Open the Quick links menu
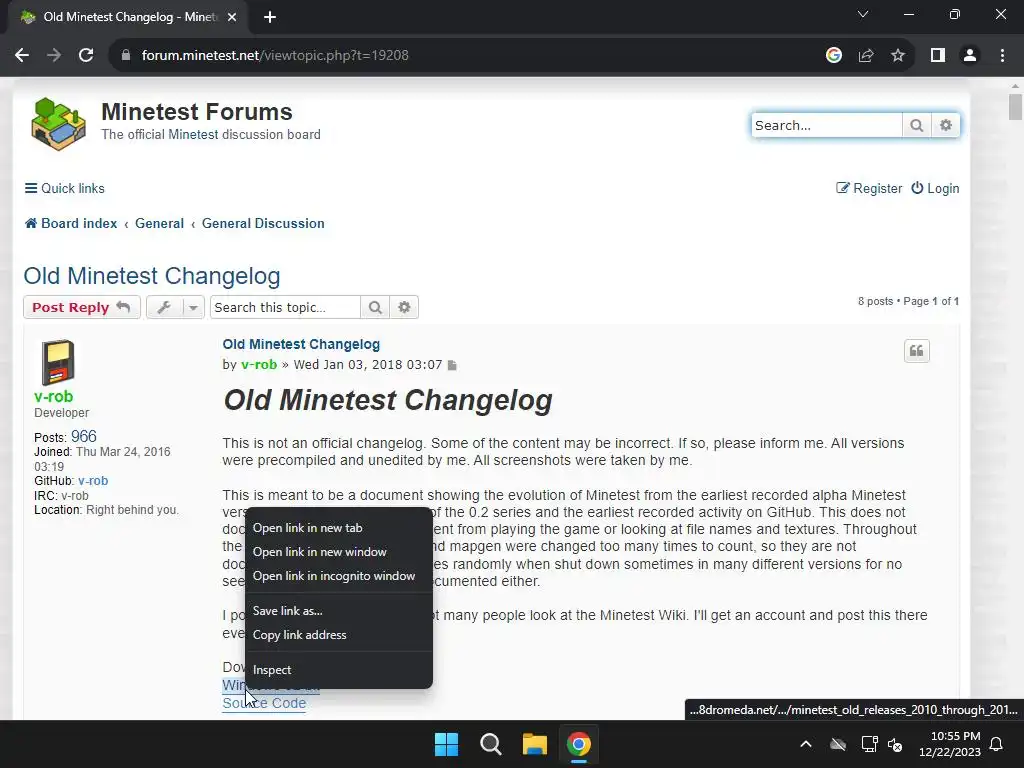1024x768 pixels. point(65,188)
